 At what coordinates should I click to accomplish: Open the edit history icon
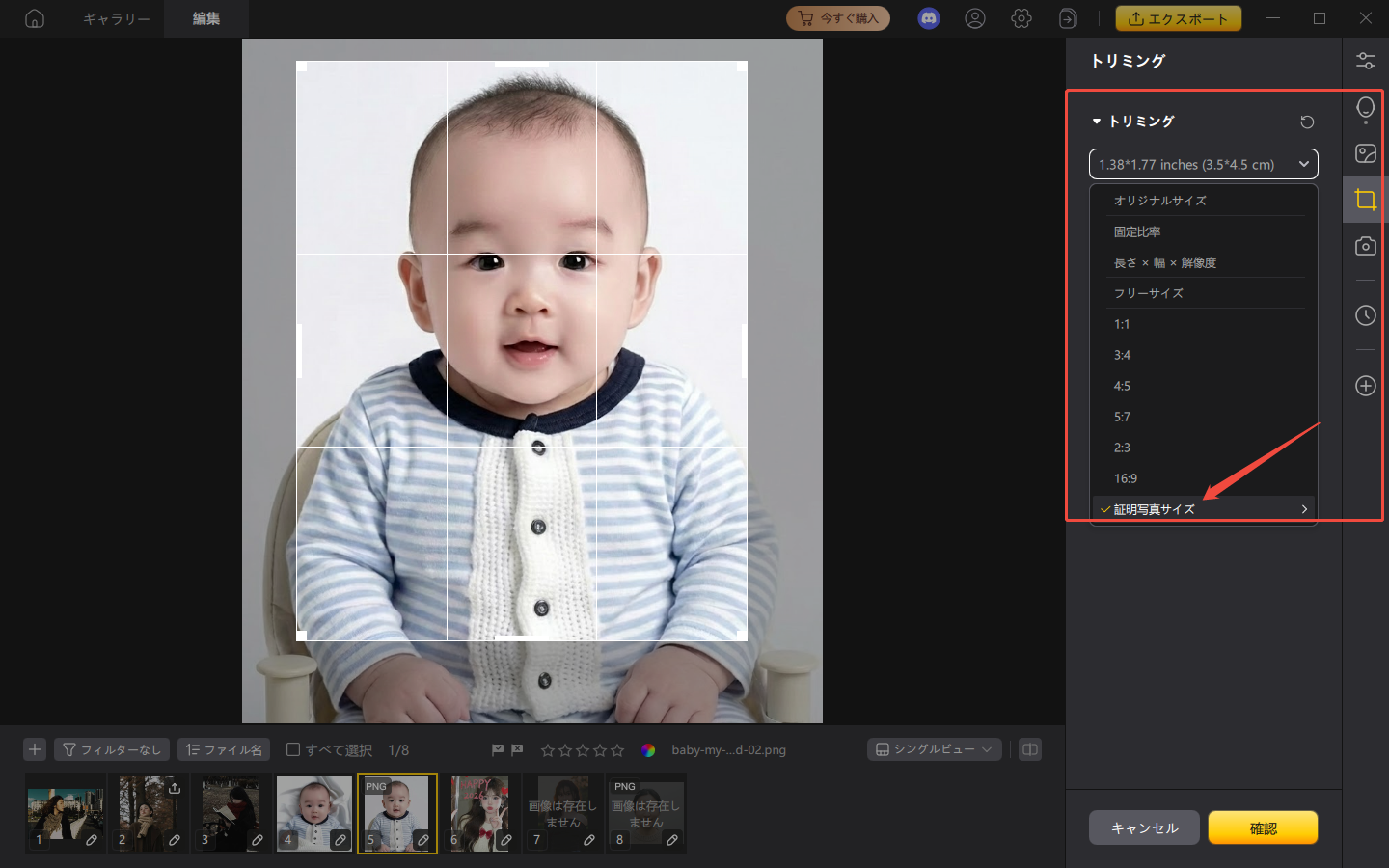coord(1365,315)
